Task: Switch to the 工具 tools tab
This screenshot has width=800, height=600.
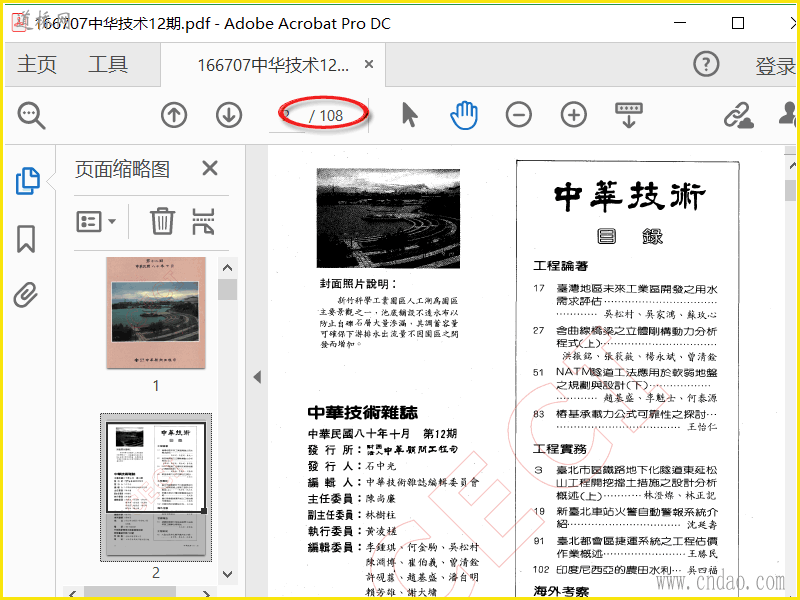Action: click(x=108, y=65)
